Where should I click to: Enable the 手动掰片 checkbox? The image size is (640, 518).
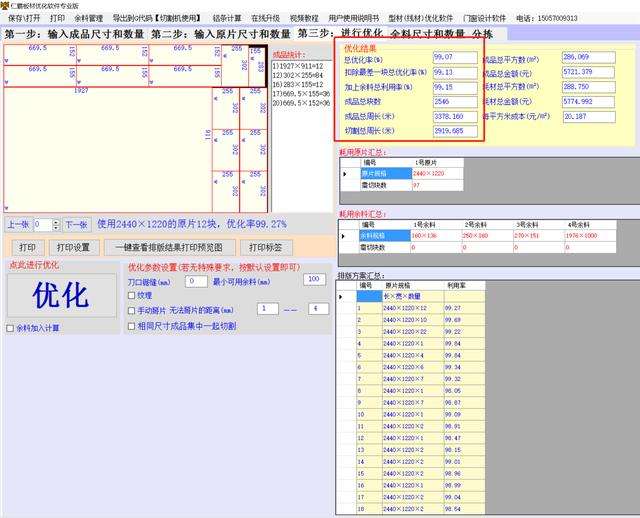[131, 311]
